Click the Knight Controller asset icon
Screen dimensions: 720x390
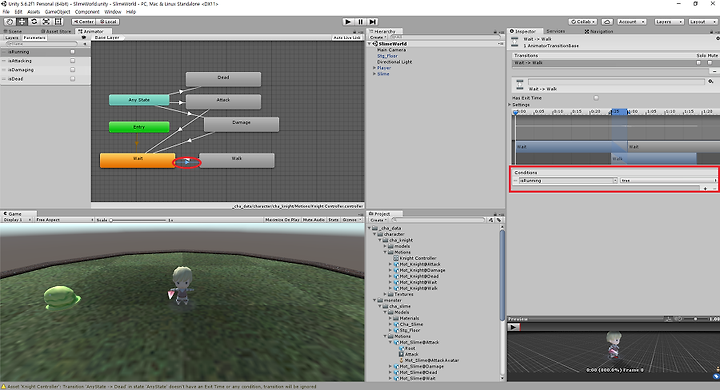coord(396,258)
